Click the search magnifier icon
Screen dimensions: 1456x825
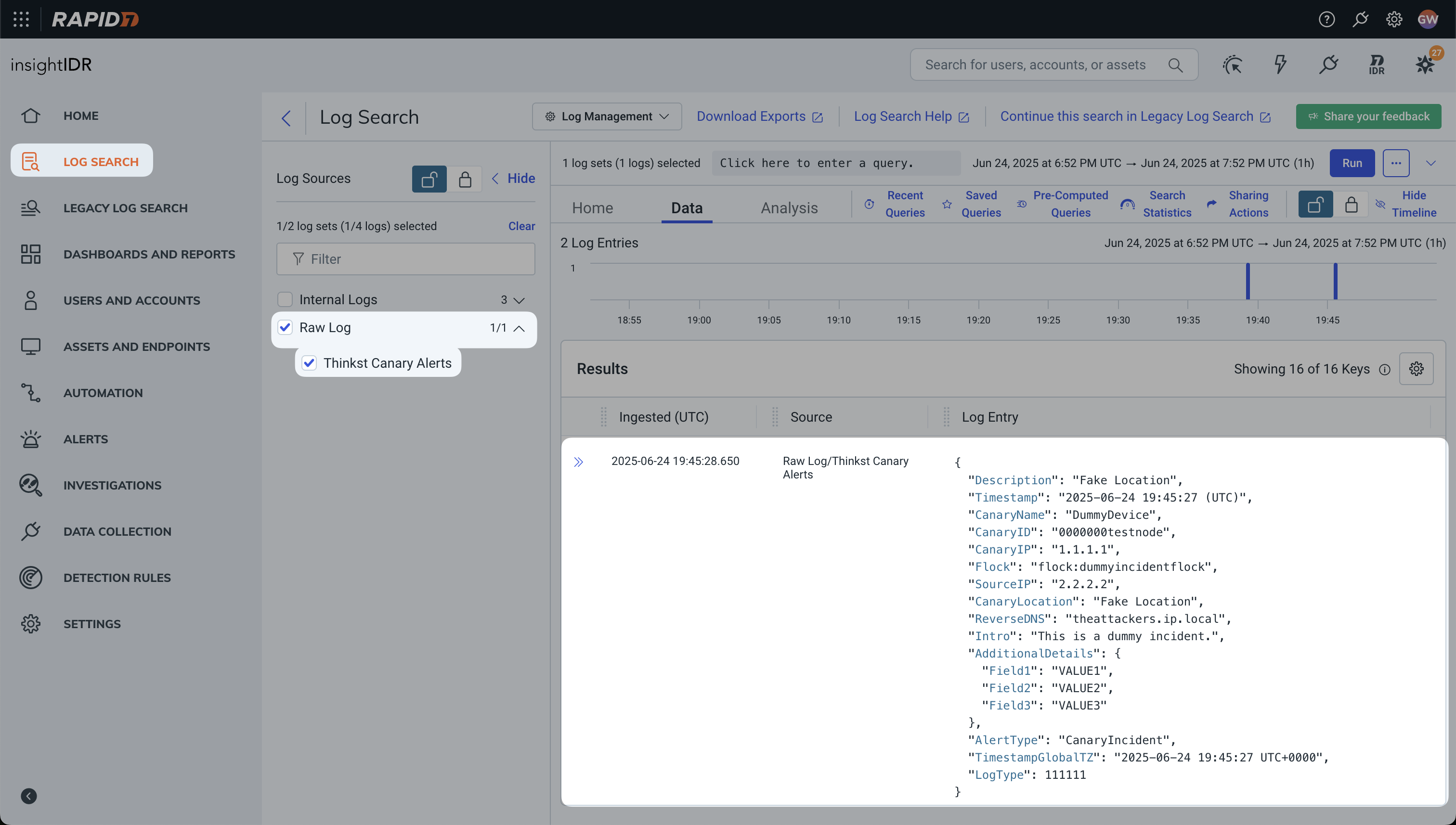click(x=1175, y=65)
